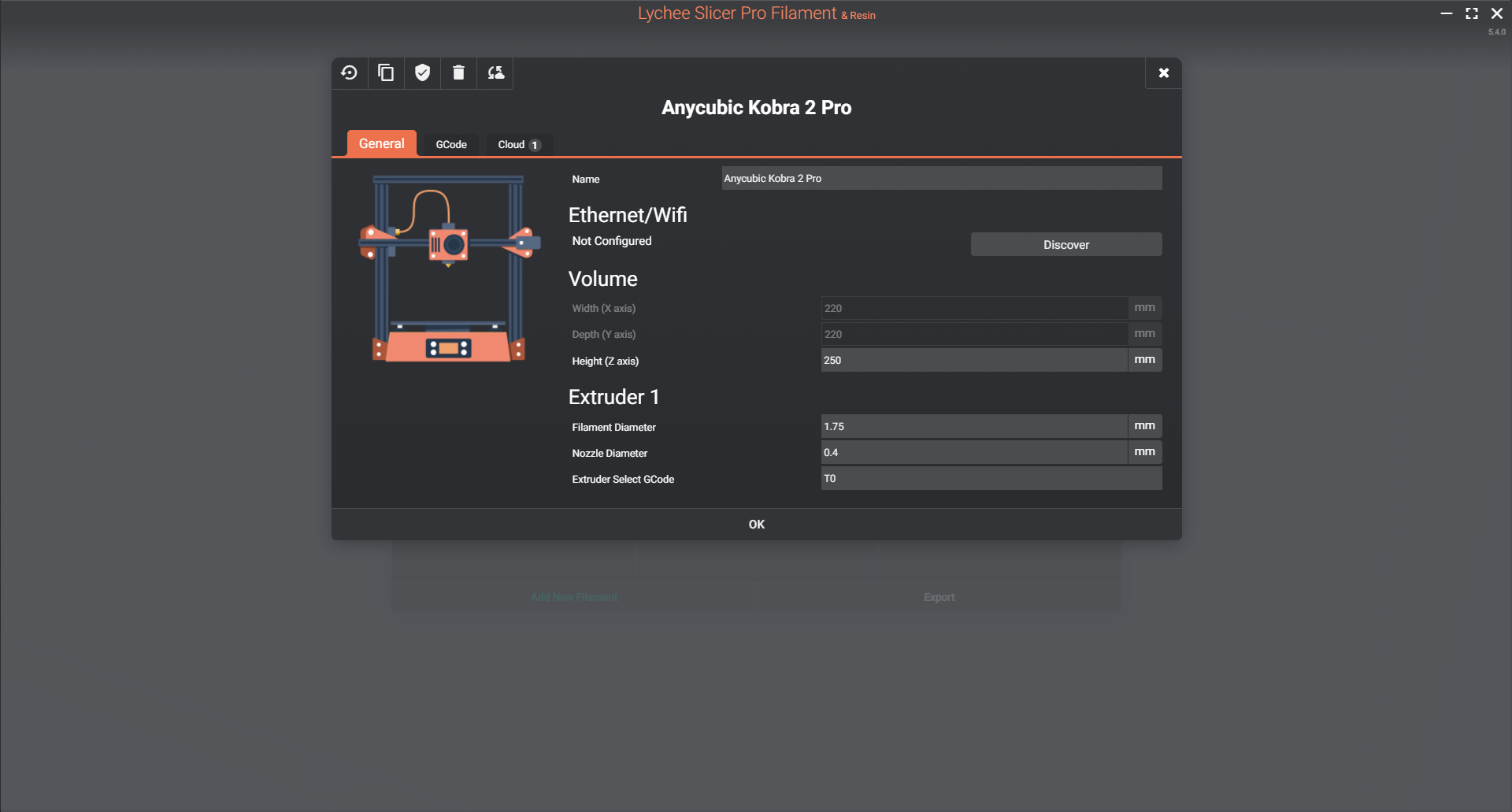
Task: Delete the Anycubic Kobra 2 Pro profile
Action: (458, 72)
